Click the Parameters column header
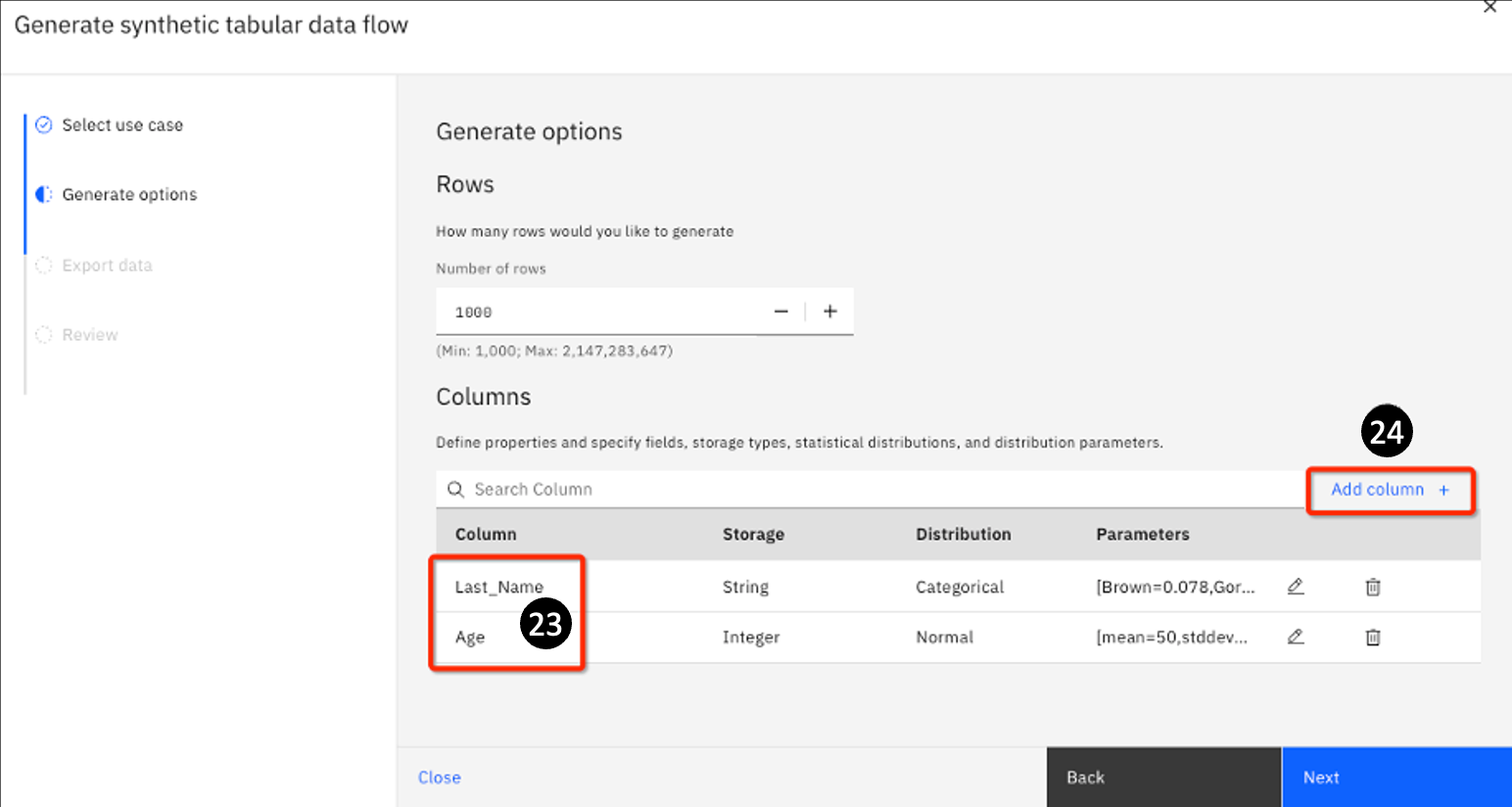Image resolution: width=1512 pixels, height=807 pixels. [x=1142, y=534]
